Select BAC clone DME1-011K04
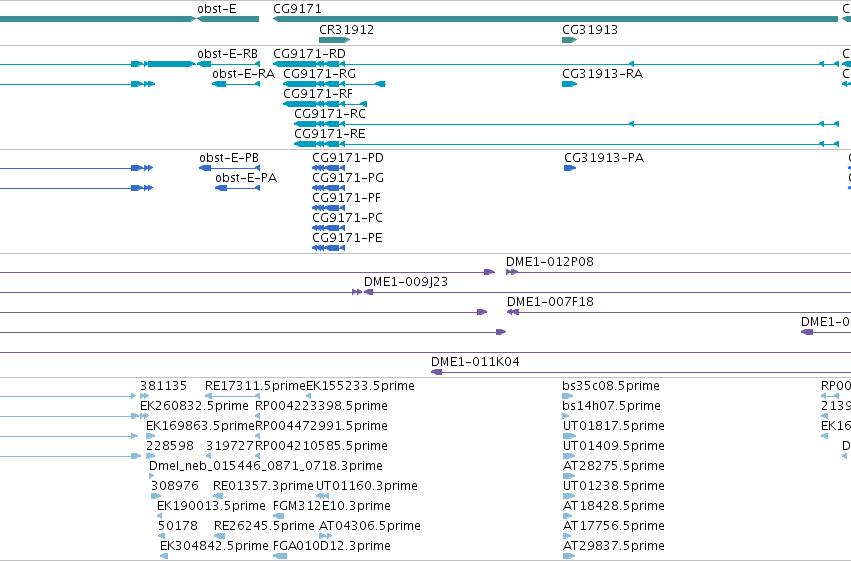The image size is (851, 561). (x=475, y=362)
